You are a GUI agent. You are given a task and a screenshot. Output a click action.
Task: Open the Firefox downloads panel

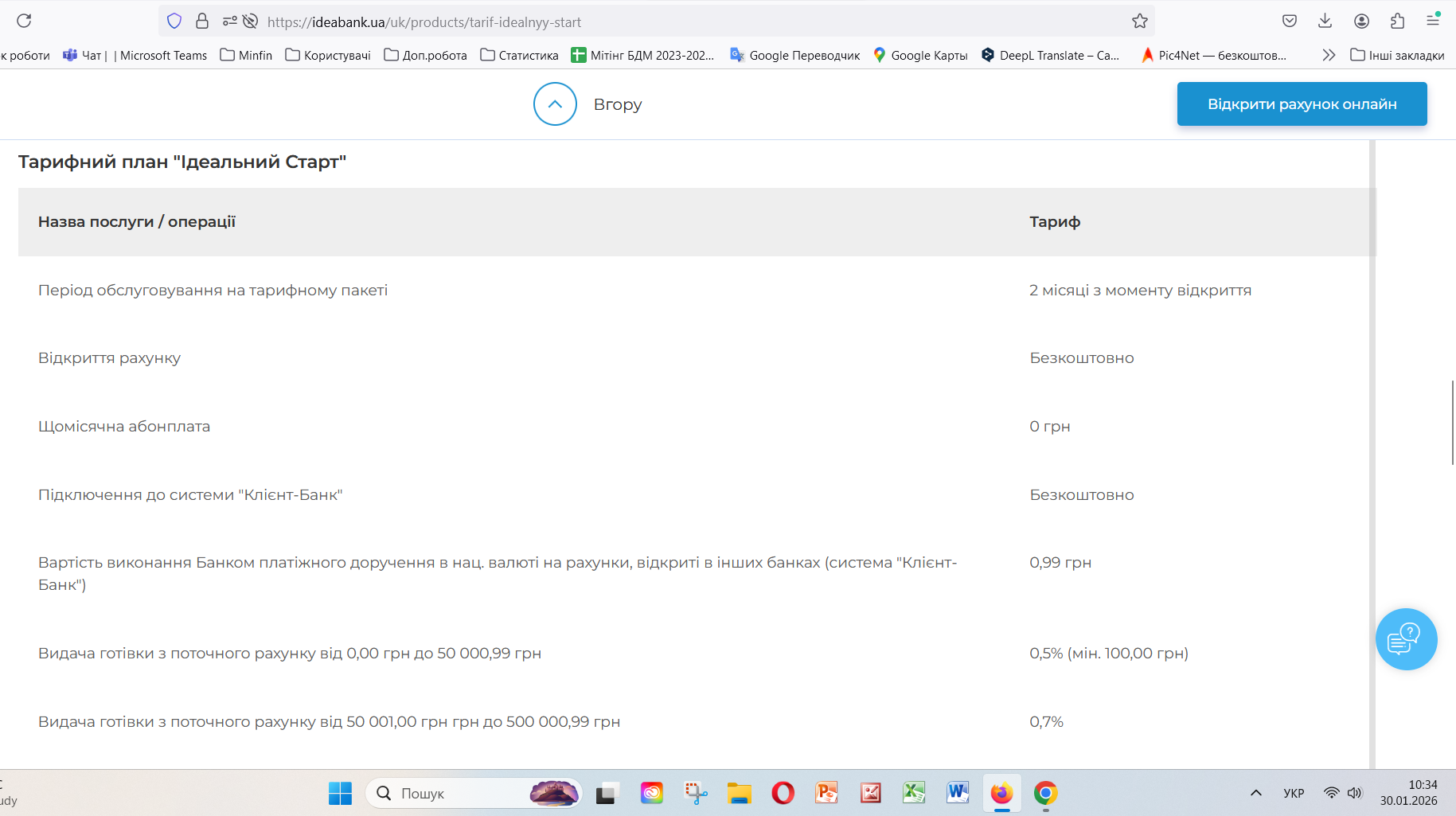pos(1325,21)
